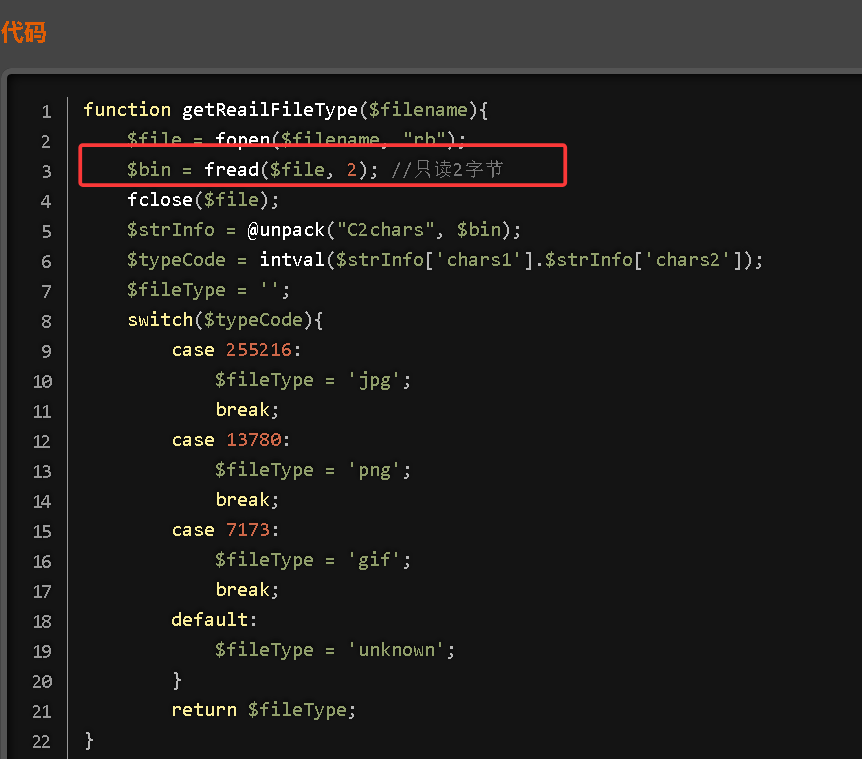
Task: Click the 'jpg' string literal
Action: tap(374, 380)
